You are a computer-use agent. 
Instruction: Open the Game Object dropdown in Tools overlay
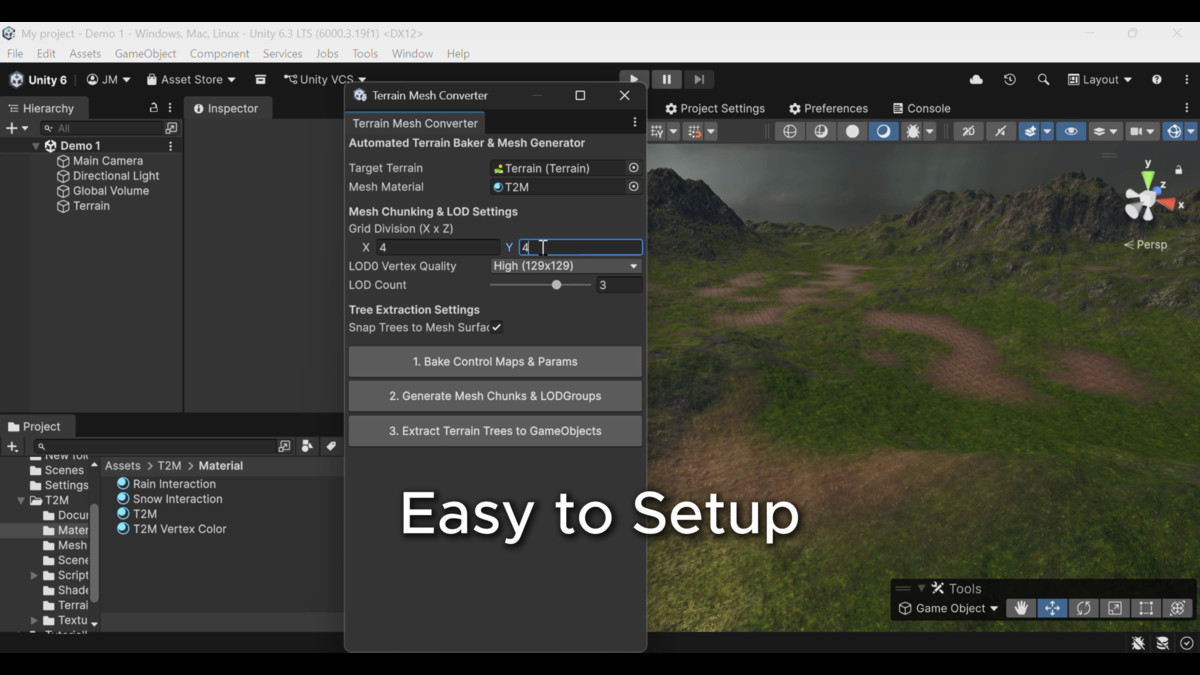click(948, 608)
